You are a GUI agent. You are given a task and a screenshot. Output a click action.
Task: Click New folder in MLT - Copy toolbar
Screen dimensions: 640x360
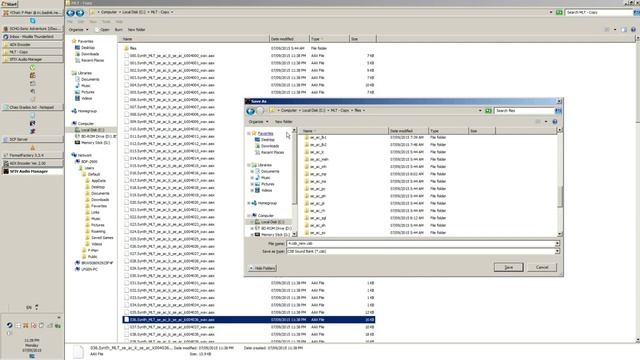[136, 29]
